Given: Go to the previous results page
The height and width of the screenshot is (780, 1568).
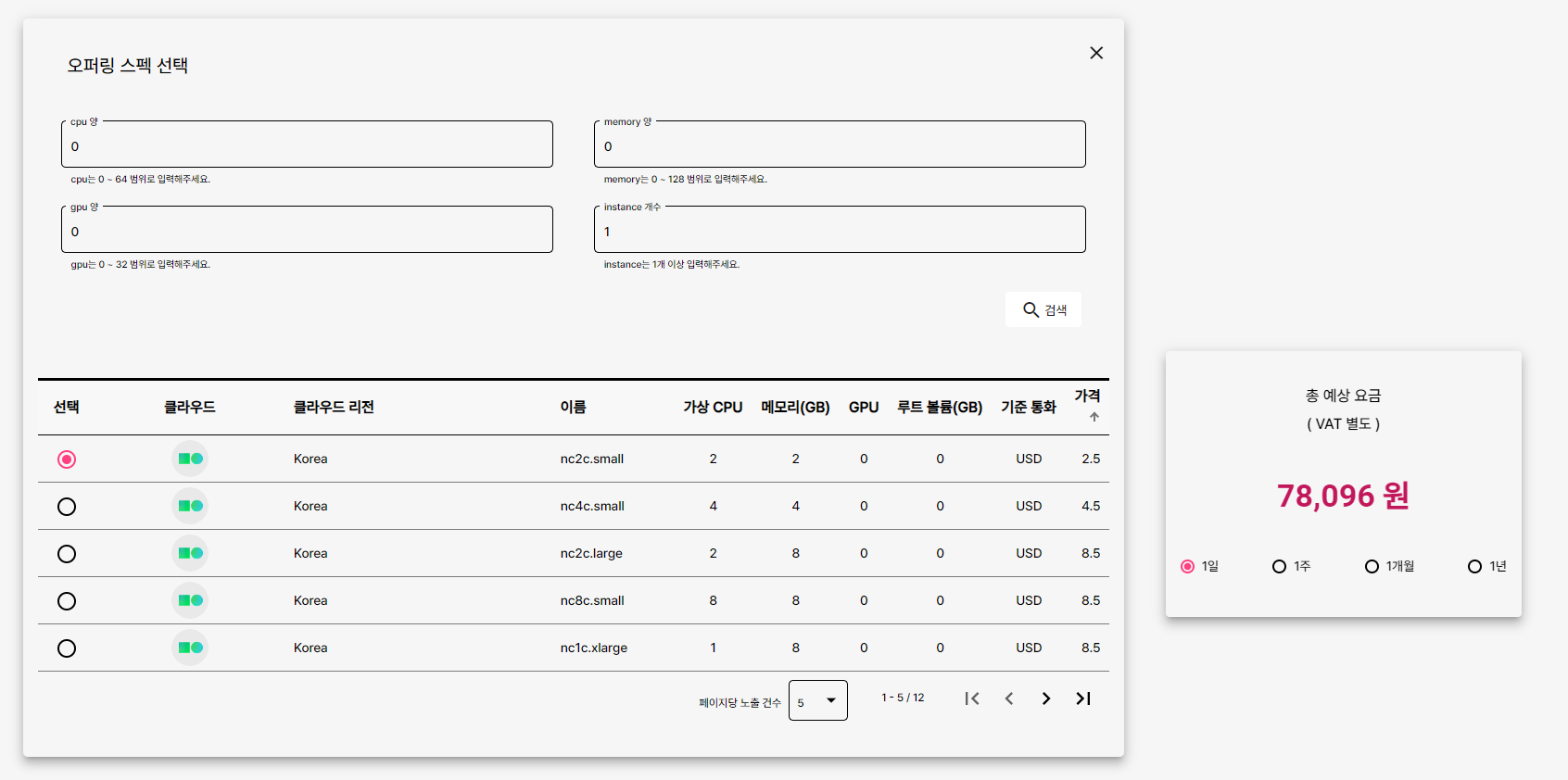Looking at the screenshot, I should tap(1009, 698).
